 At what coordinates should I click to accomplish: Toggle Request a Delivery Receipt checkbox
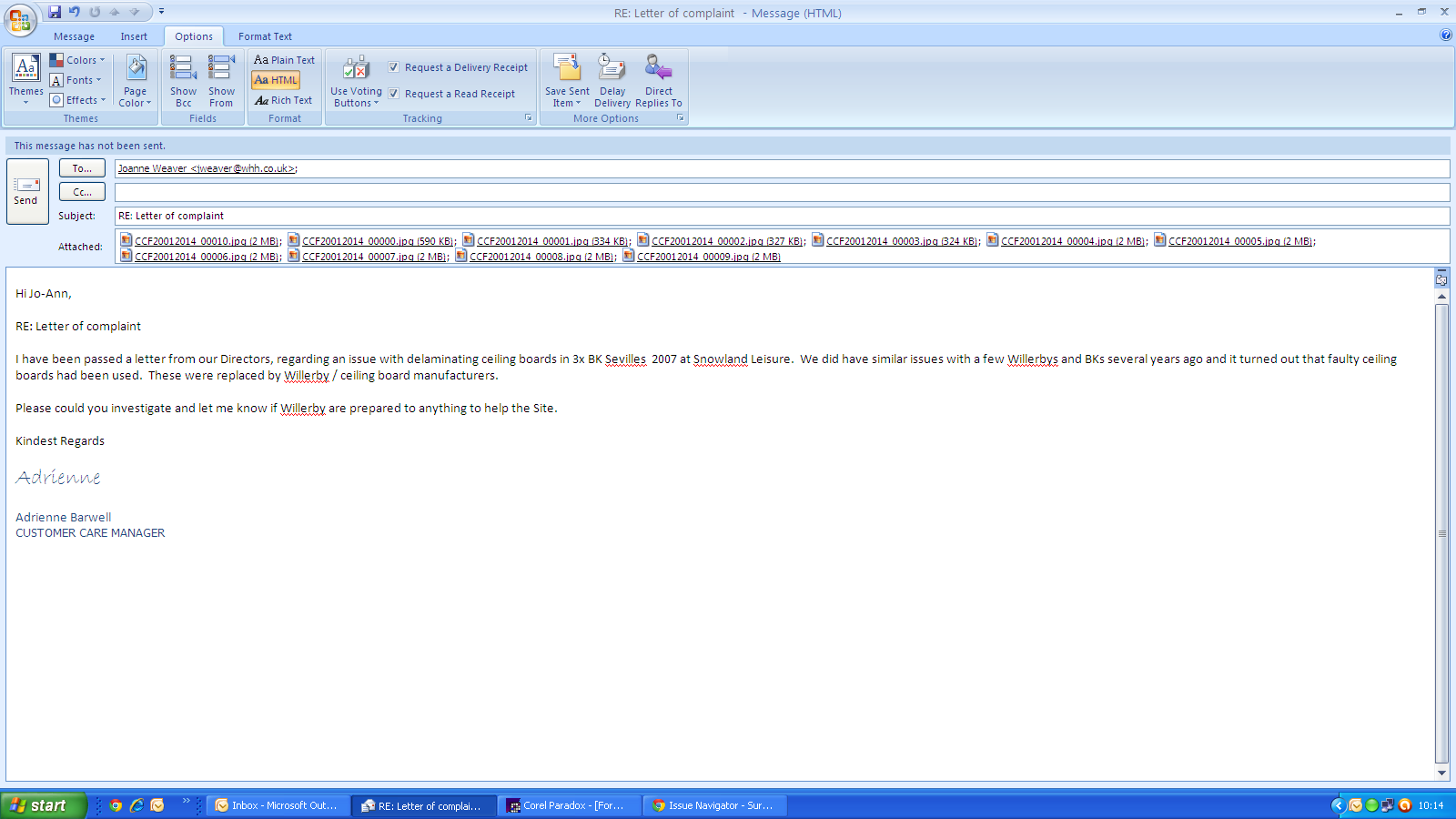click(x=394, y=67)
